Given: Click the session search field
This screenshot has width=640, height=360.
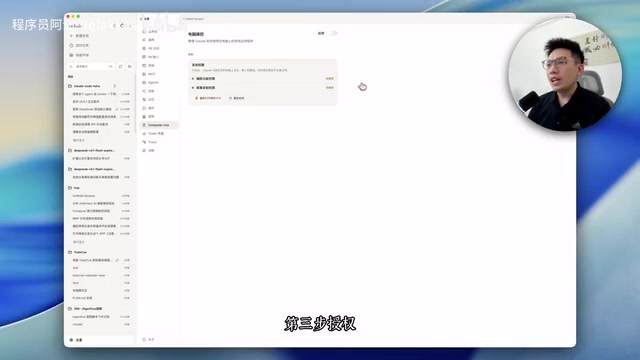Looking at the screenshot, I should click(91, 66).
